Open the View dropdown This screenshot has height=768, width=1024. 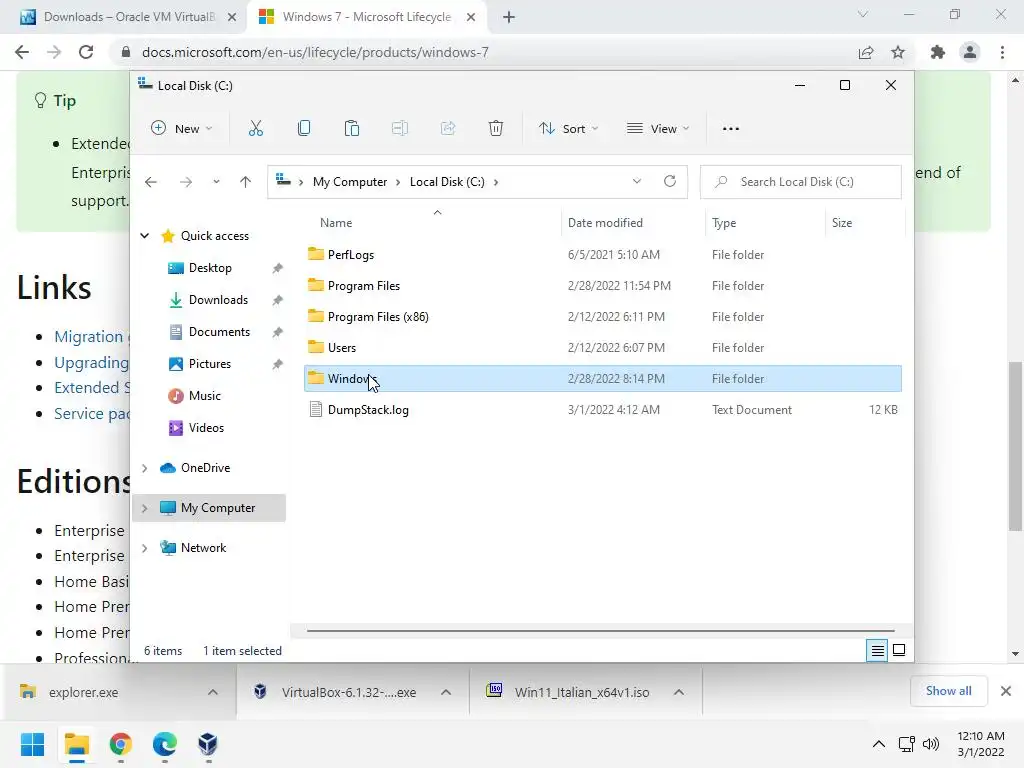(658, 129)
